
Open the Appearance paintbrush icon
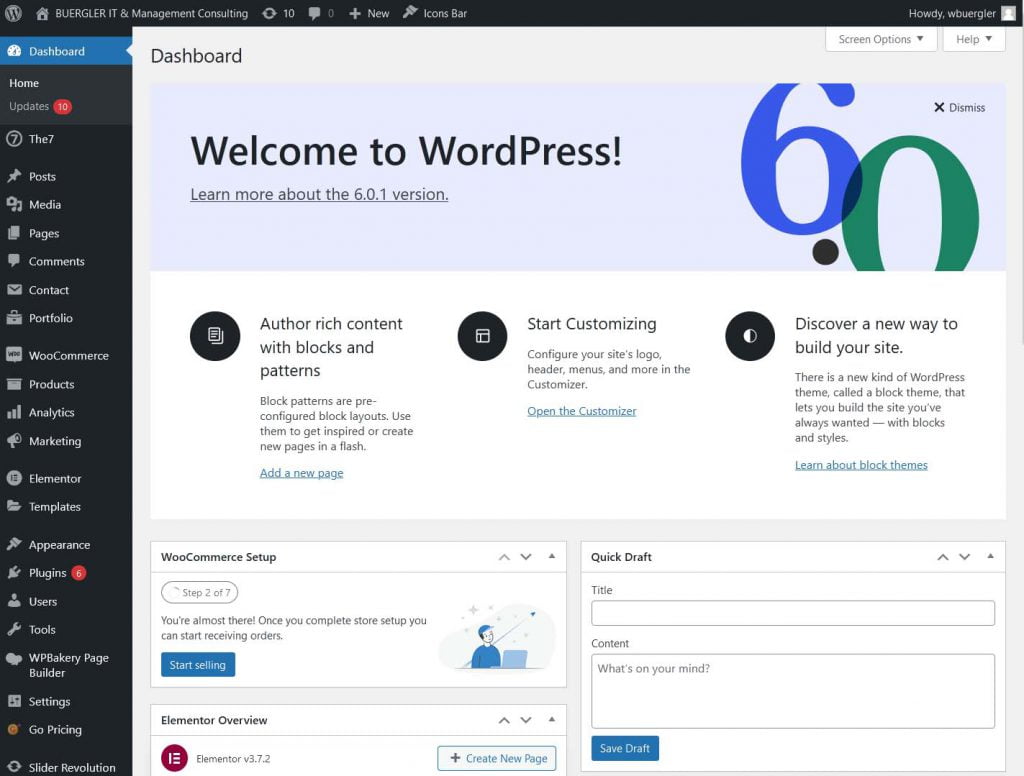click(x=14, y=543)
